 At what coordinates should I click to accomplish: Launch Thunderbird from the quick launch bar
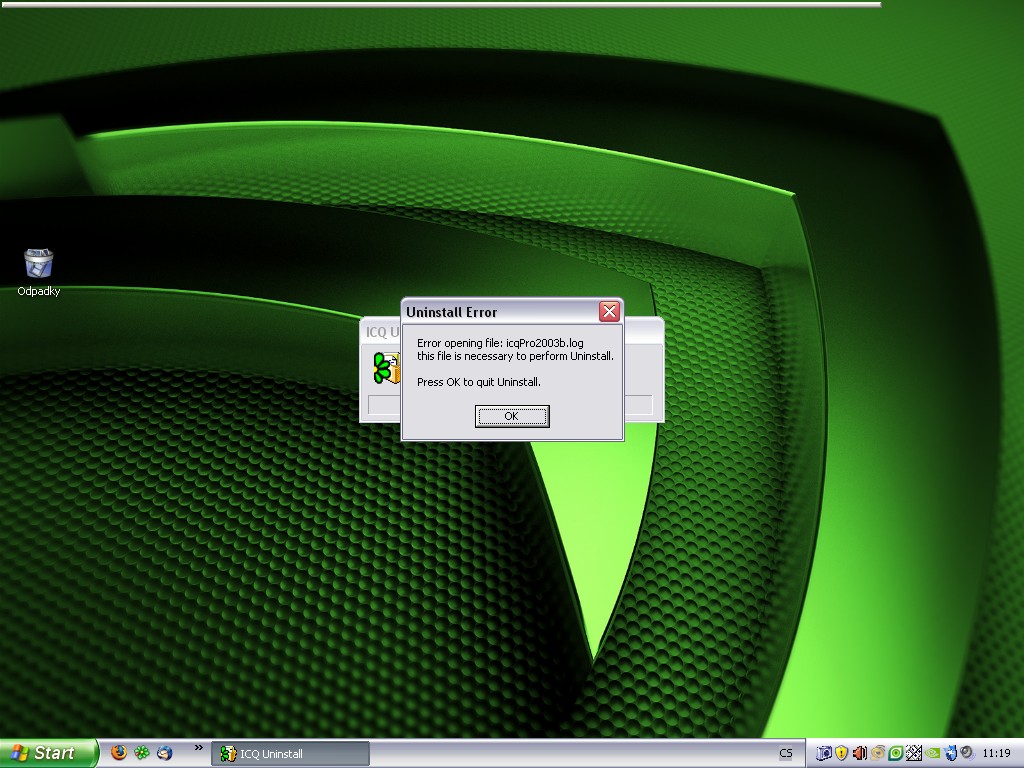point(165,753)
